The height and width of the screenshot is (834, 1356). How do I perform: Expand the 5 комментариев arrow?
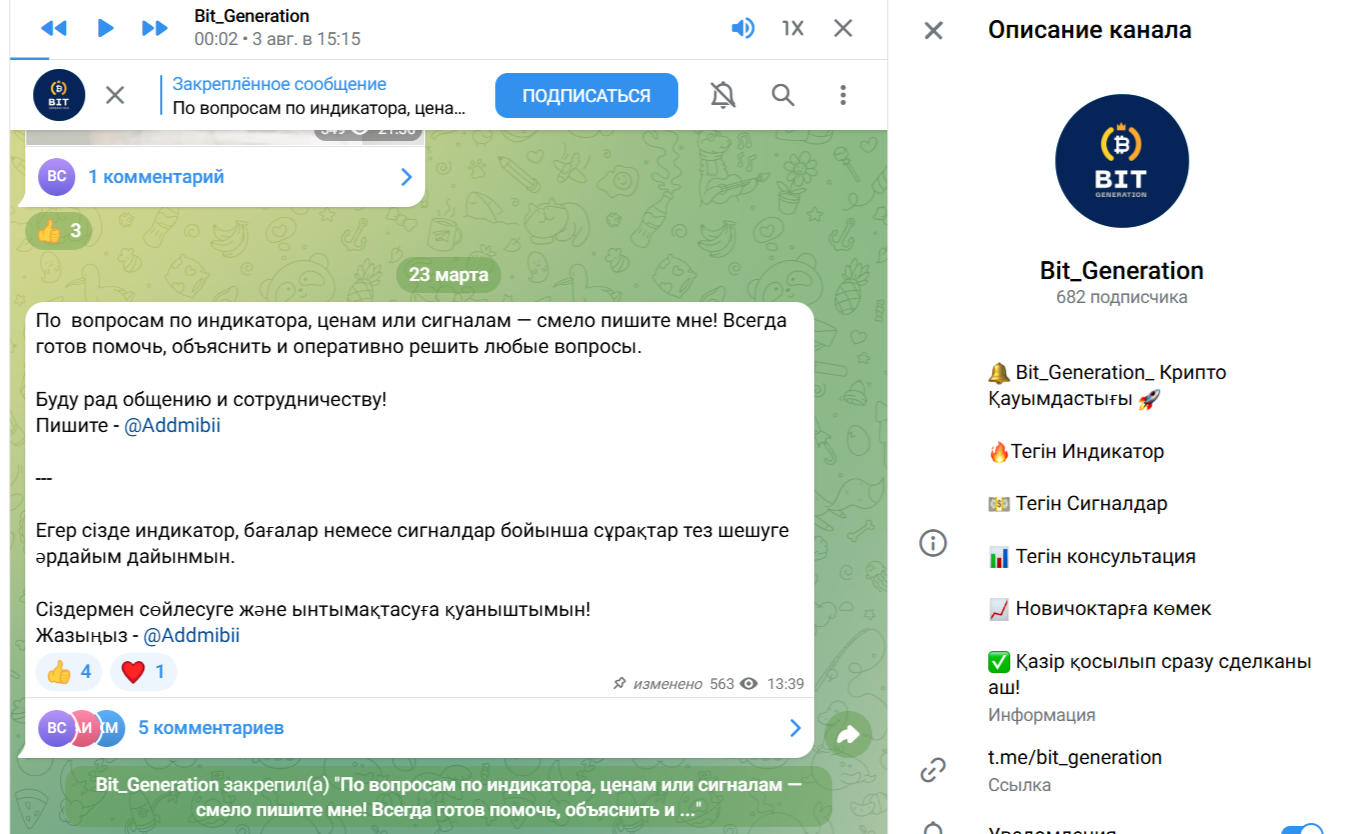coord(796,727)
